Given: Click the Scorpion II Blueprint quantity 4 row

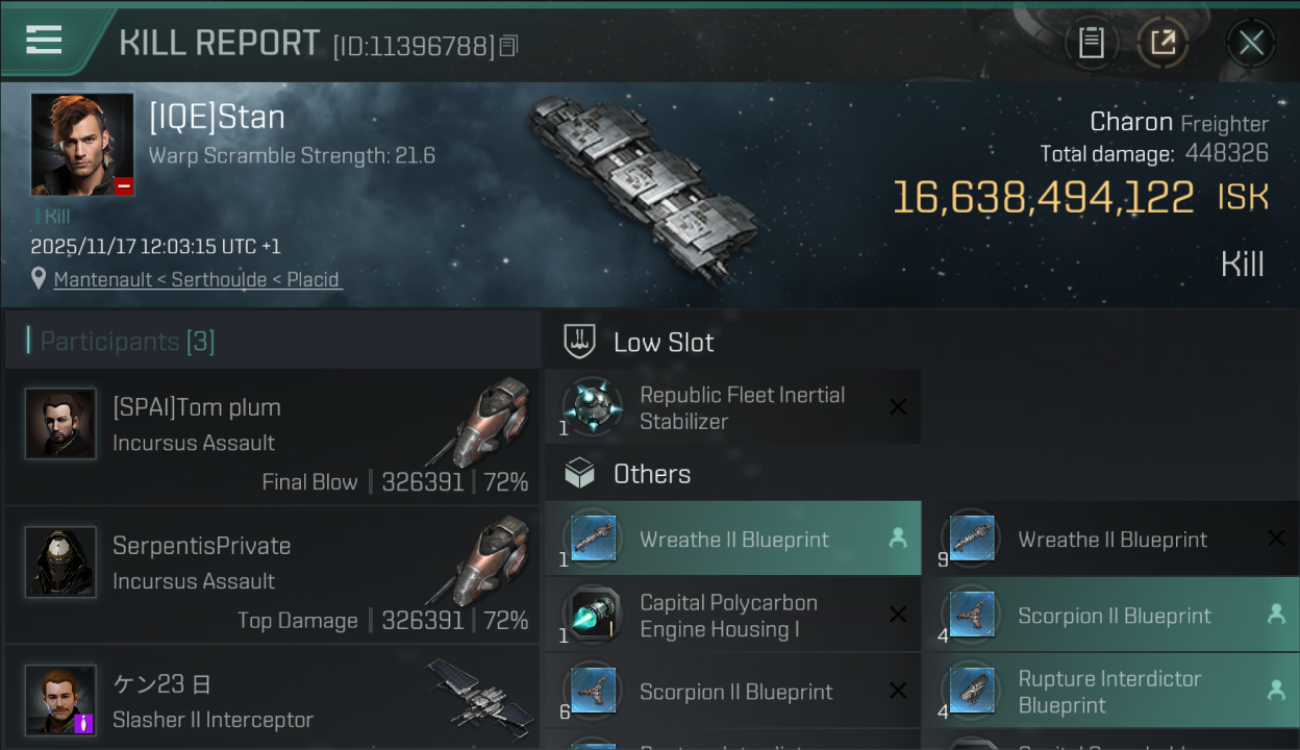Looking at the screenshot, I should coord(1110,616).
